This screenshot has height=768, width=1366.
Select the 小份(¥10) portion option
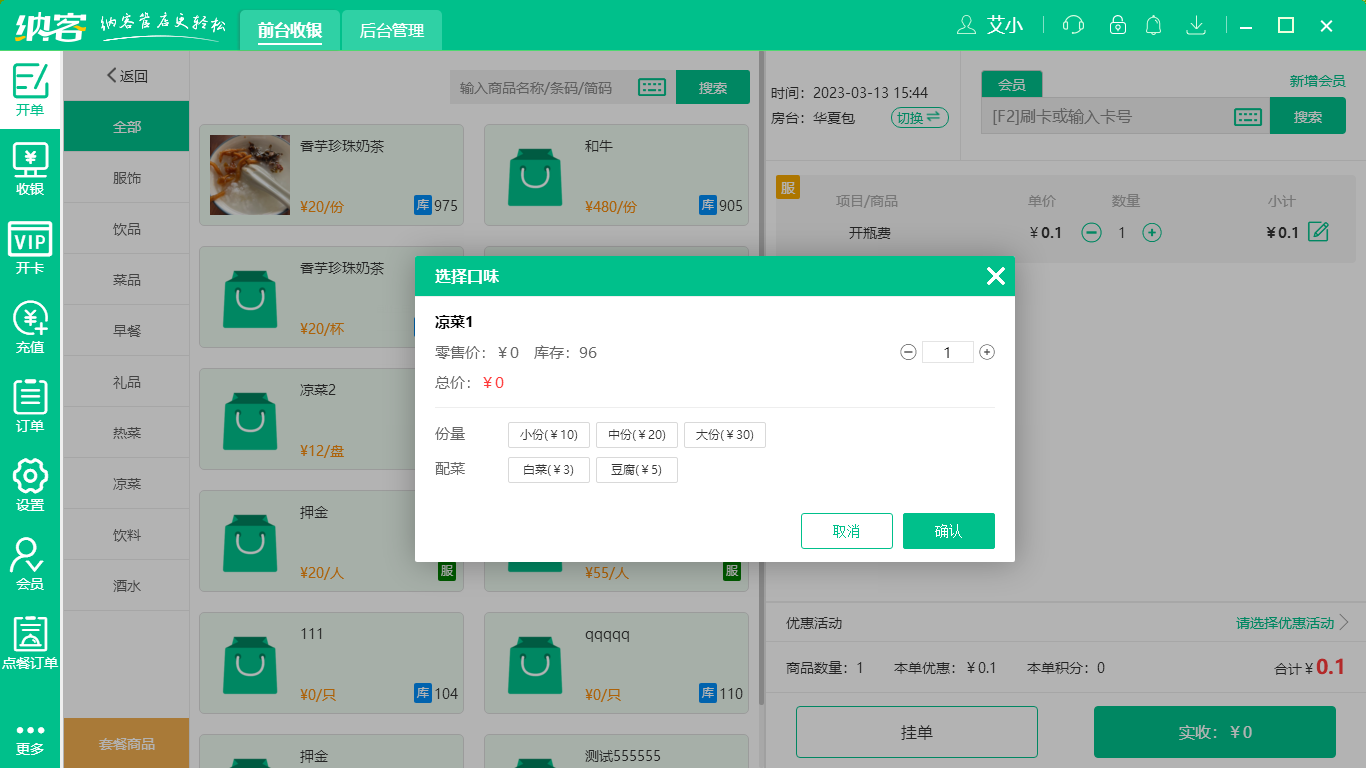point(549,435)
